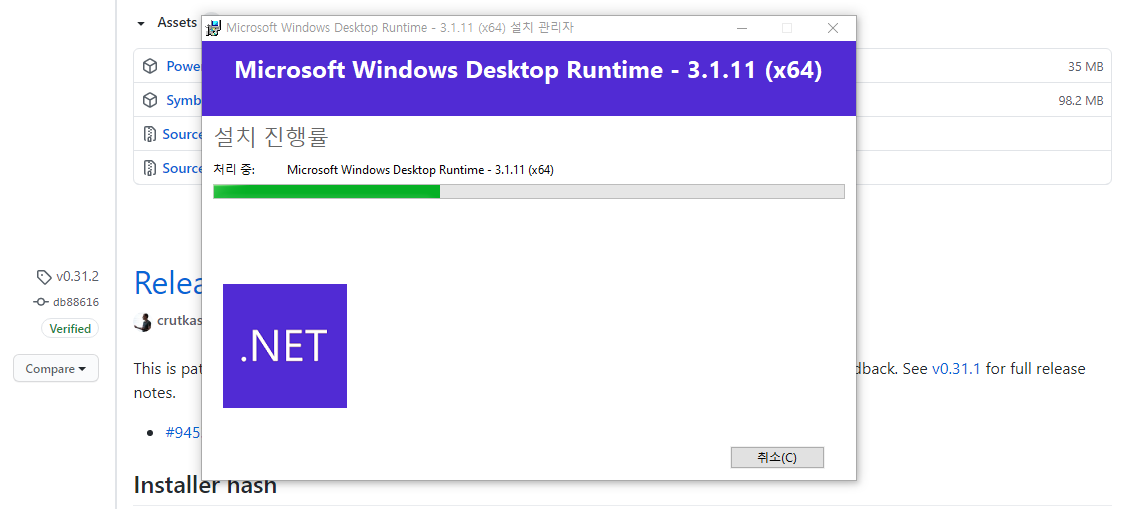The height and width of the screenshot is (509, 1124).
Task: Open the Power asset download link
Action: click(x=184, y=66)
